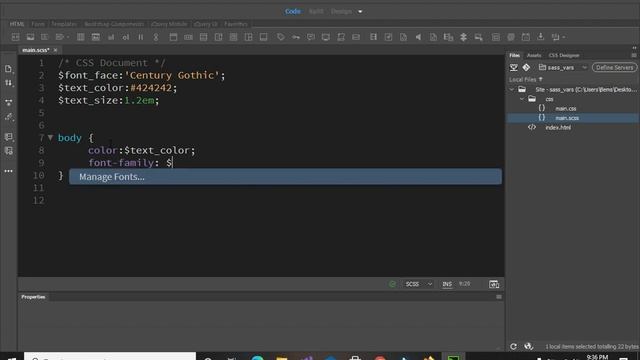Click the 'Century Gothic' string on line 2
This screenshot has height=360, width=640.
coord(172,75)
